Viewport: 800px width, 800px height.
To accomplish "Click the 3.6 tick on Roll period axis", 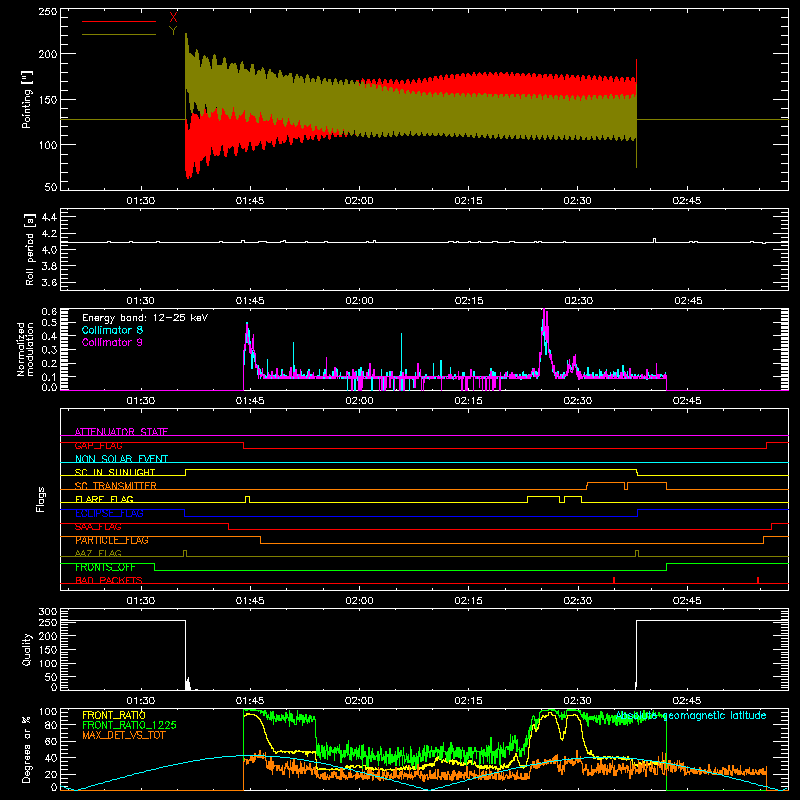I will [49, 282].
